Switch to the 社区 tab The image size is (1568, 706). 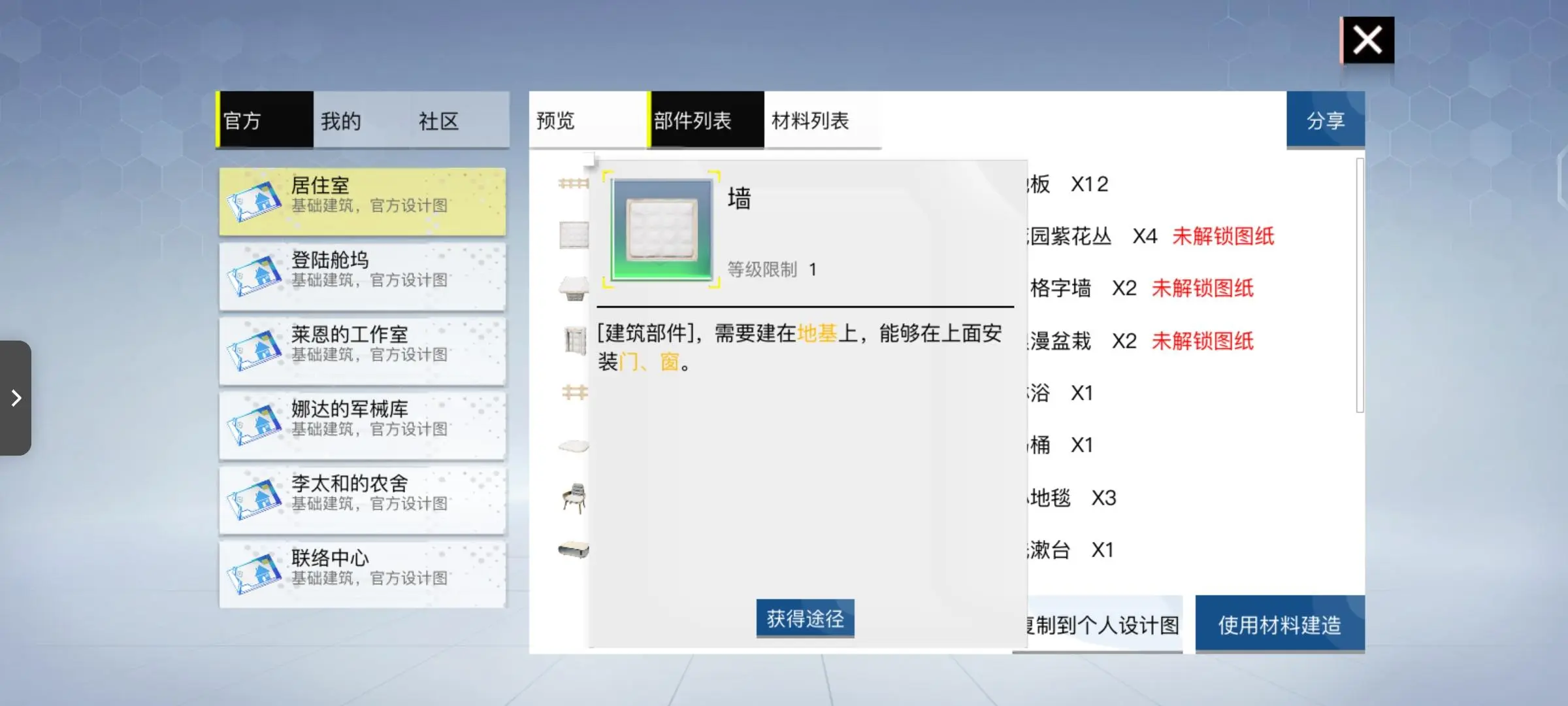click(438, 121)
